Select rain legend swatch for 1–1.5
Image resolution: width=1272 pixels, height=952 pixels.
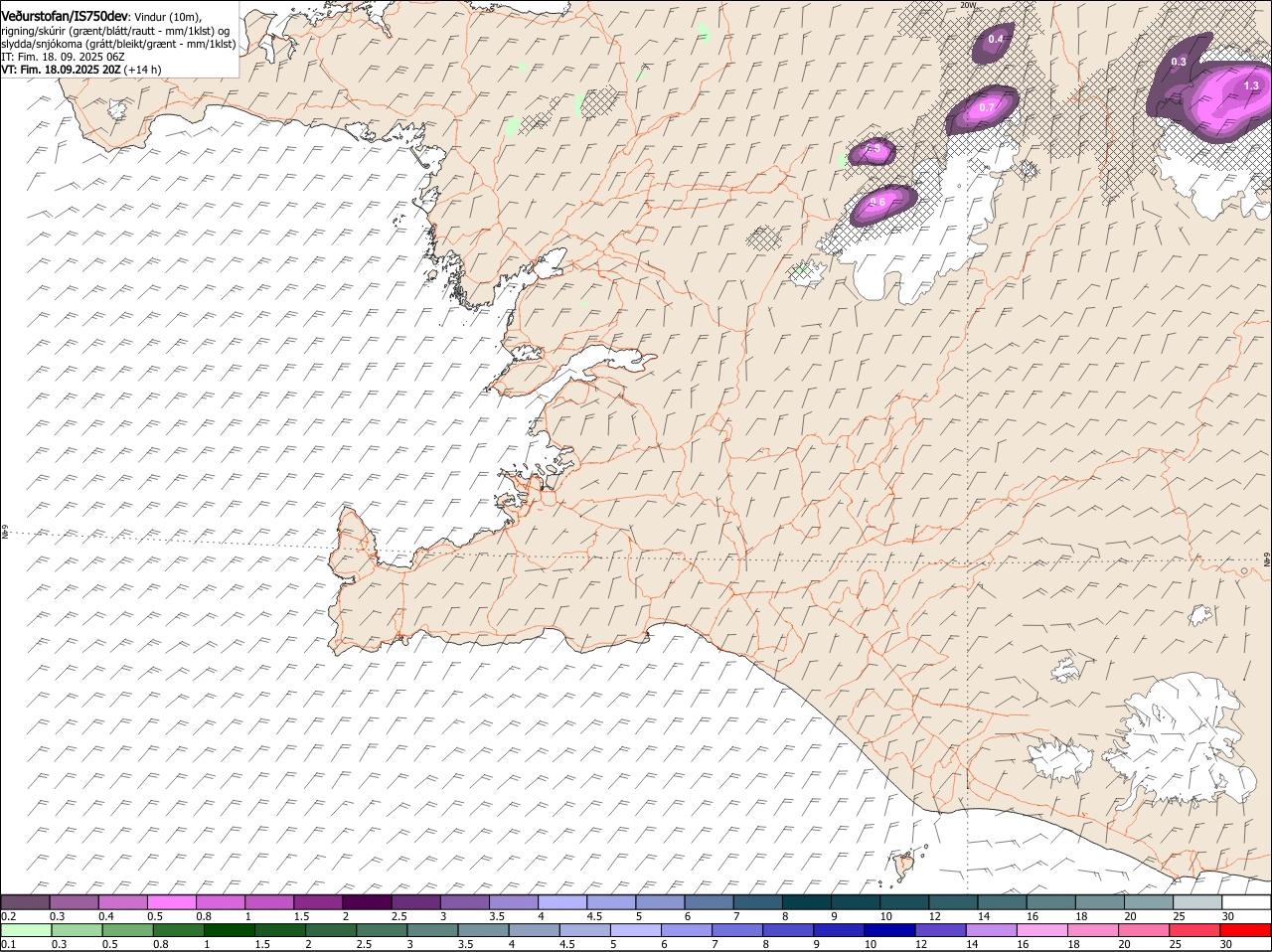[x=229, y=930]
